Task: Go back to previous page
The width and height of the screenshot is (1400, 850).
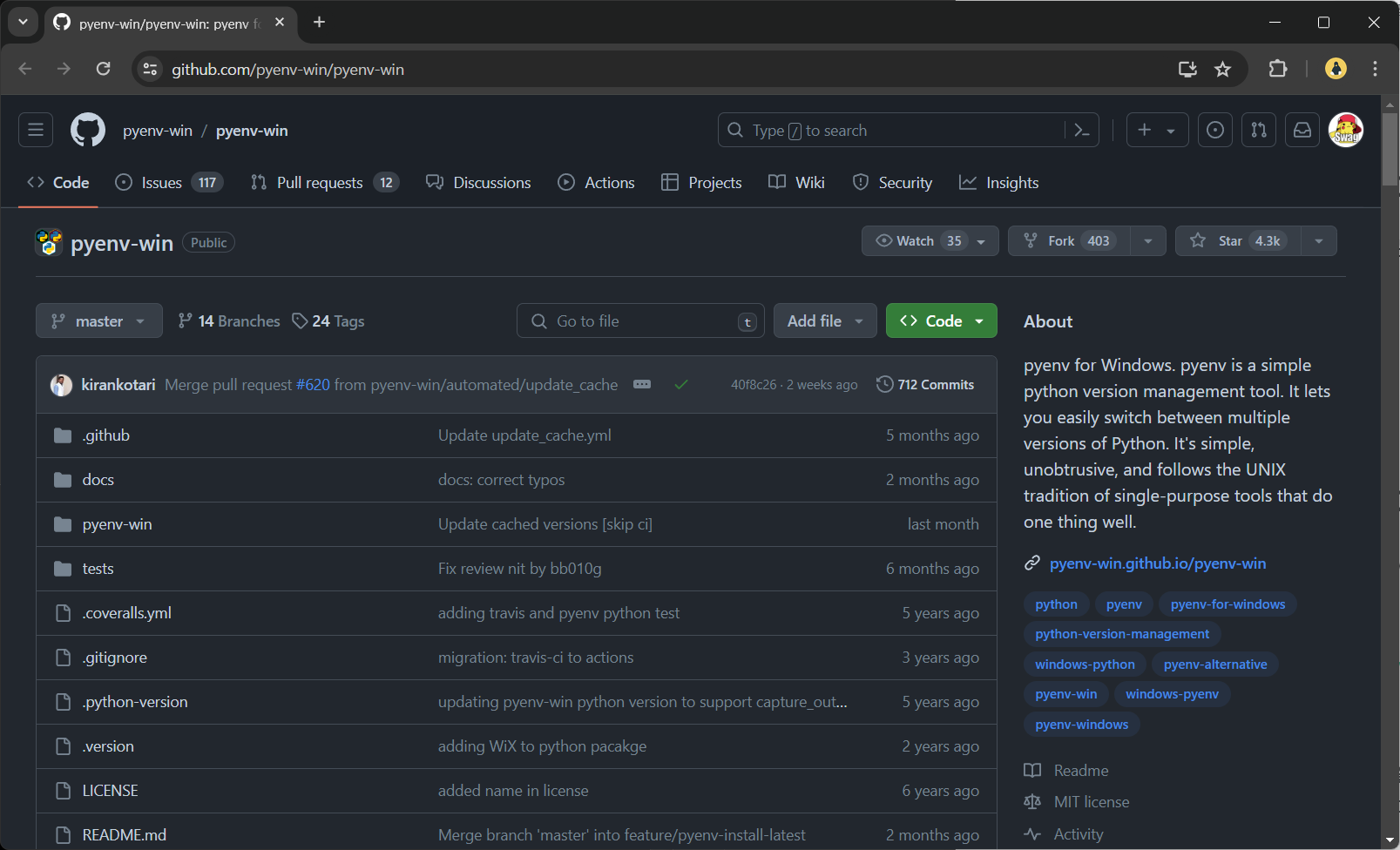Action: click(25, 69)
